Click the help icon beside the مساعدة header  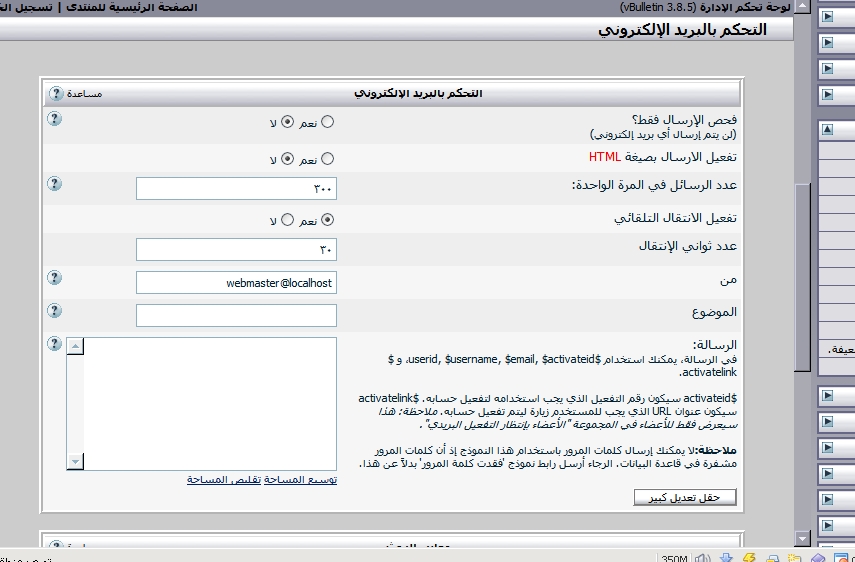(54, 93)
